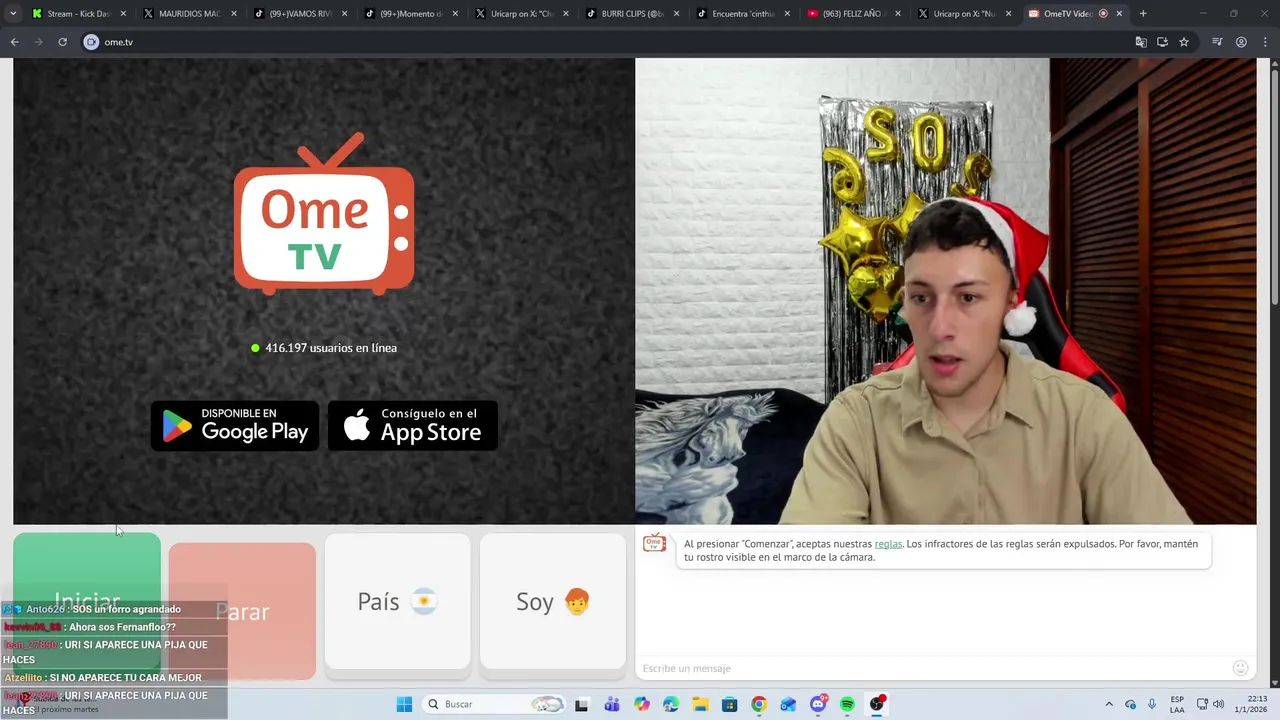Screen dimensions: 1280x720
Task: Switch to the VAMOS RIVER TikTok tab
Action: pyautogui.click(x=300, y=14)
